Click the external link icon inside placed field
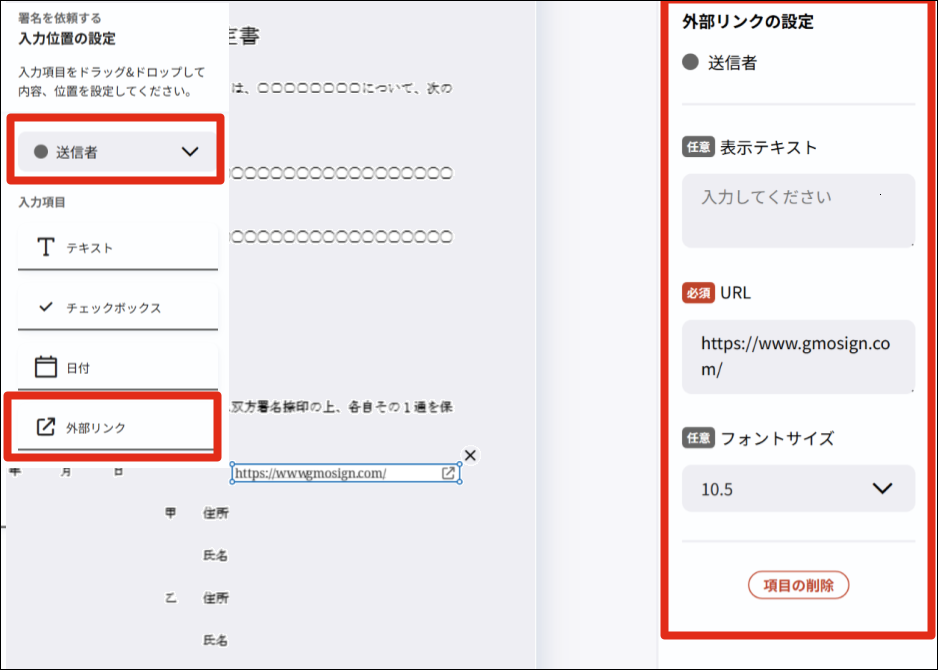 448,473
